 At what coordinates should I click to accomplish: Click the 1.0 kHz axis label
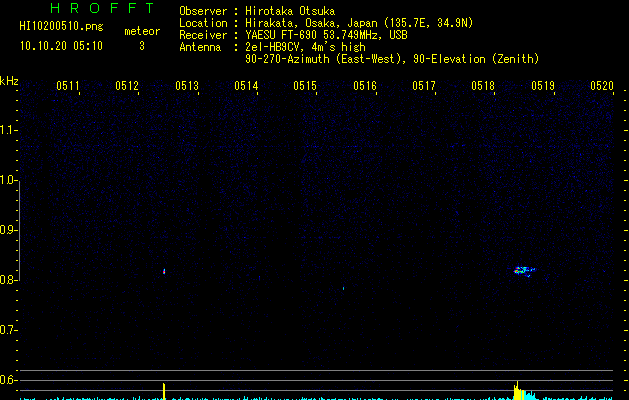8,180
